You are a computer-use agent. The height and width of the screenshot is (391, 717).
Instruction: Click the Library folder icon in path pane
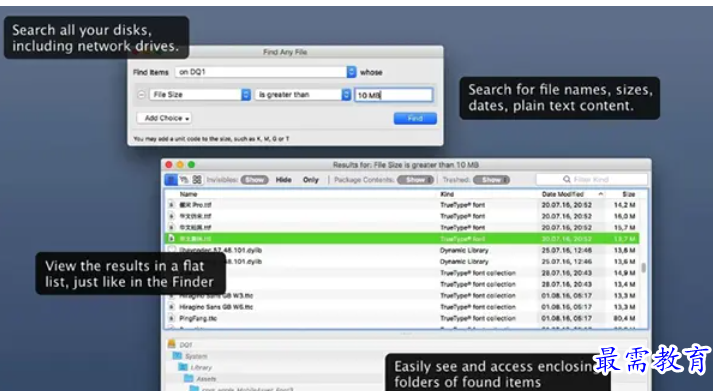pos(183,367)
